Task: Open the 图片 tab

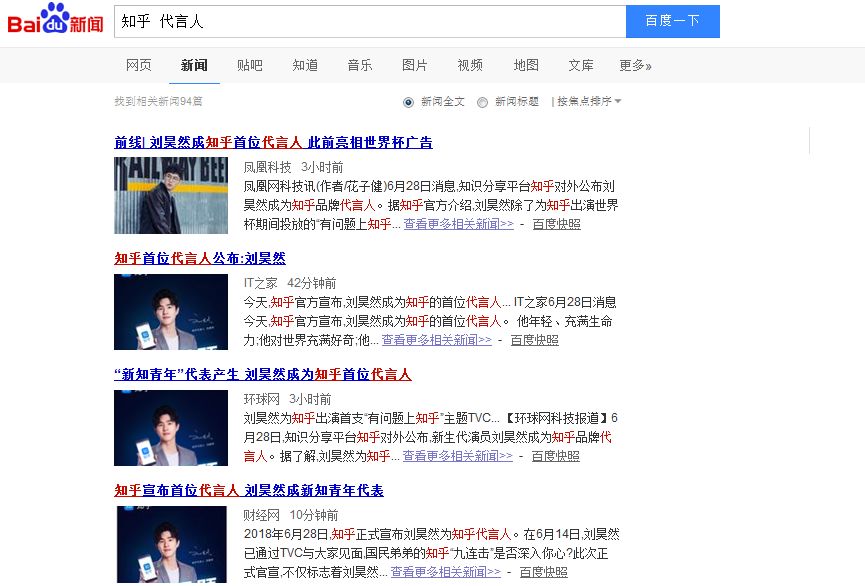Action: [x=414, y=65]
